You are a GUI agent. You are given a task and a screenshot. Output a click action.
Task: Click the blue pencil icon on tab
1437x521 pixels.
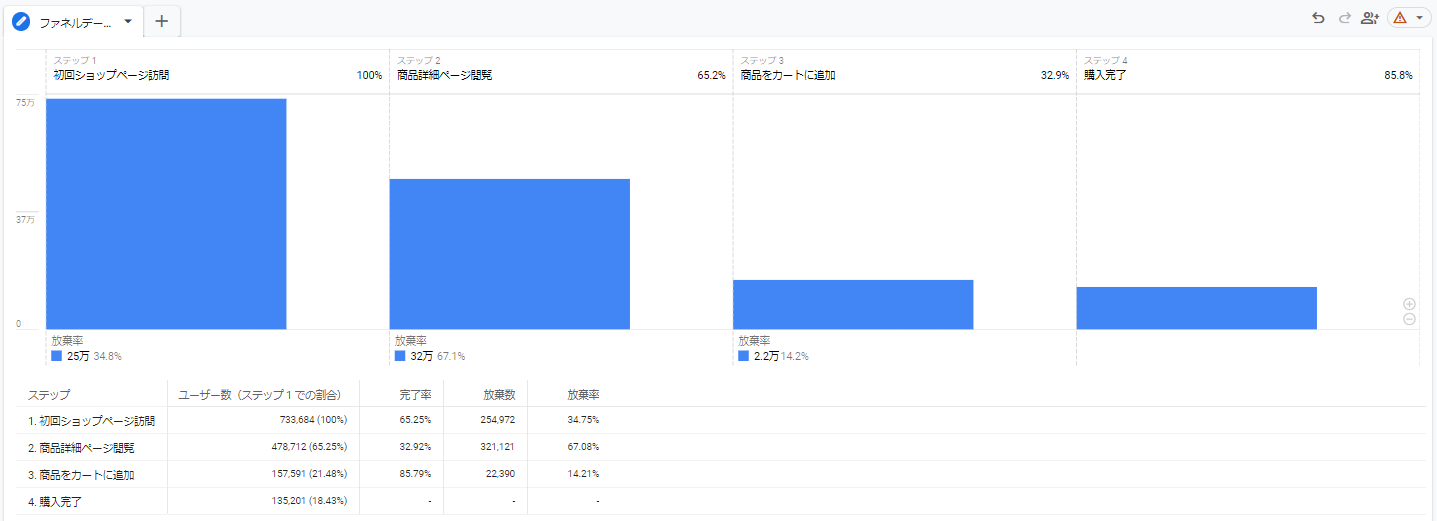pyautogui.click(x=21, y=22)
